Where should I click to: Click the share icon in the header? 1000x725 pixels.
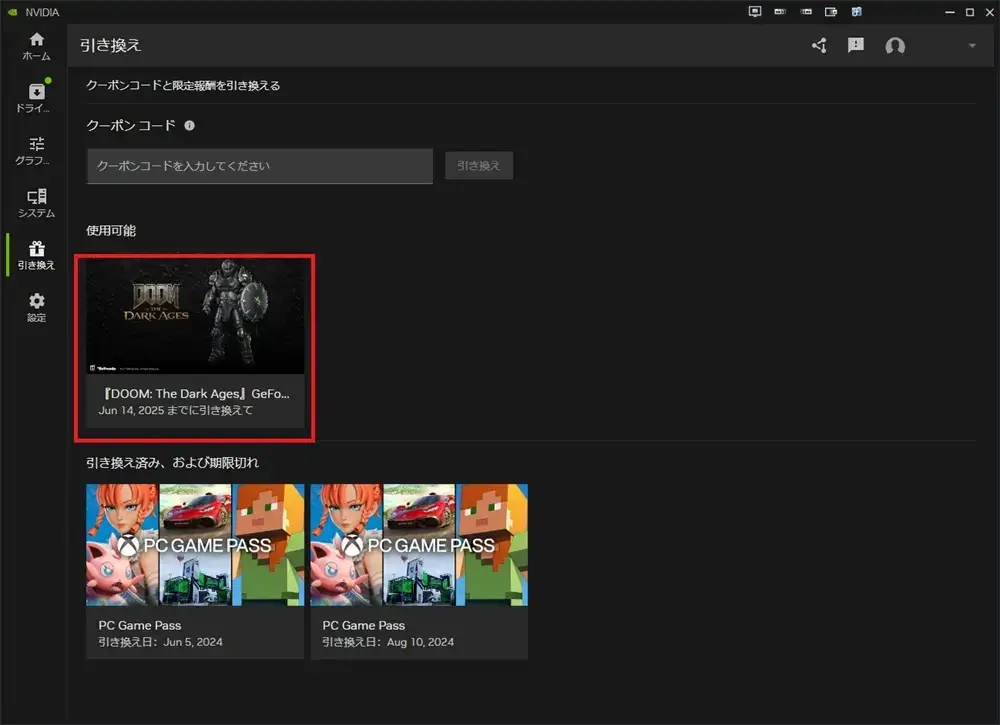pyautogui.click(x=820, y=45)
